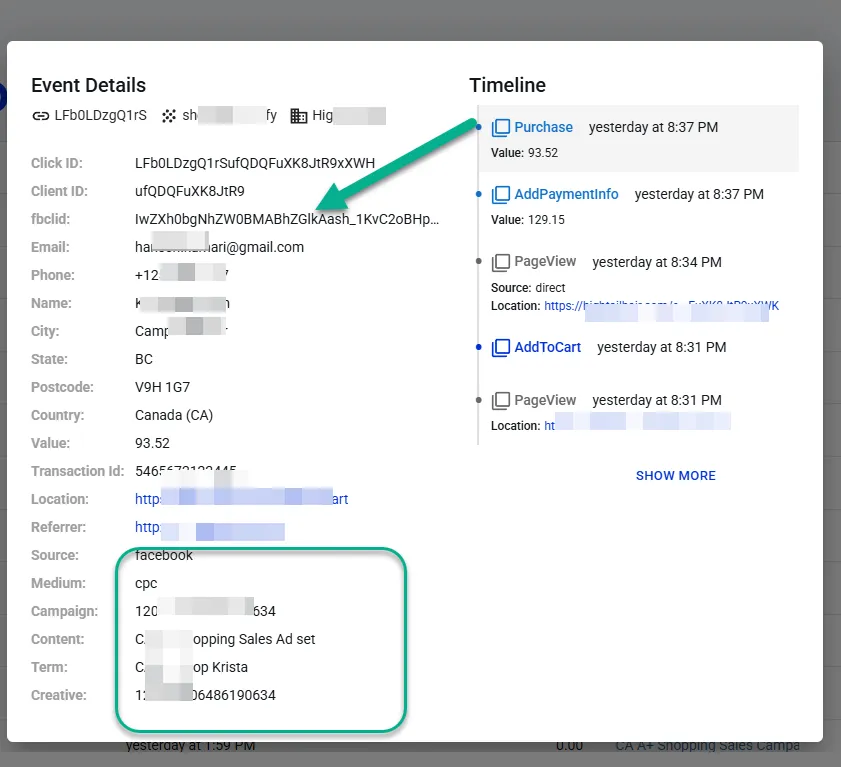841x767 pixels.
Task: Click the Value: 129.15 under AddPaymentInfo
Action: click(x=528, y=220)
